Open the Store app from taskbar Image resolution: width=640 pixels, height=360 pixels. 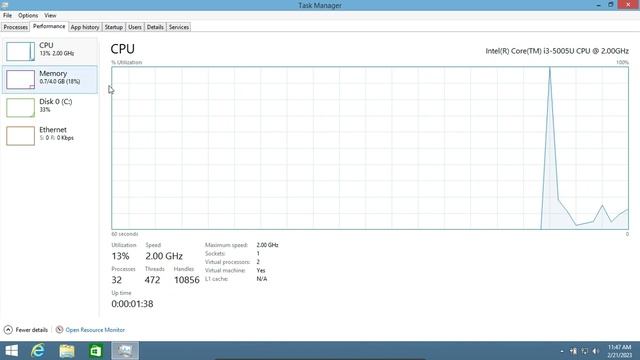click(x=96, y=351)
